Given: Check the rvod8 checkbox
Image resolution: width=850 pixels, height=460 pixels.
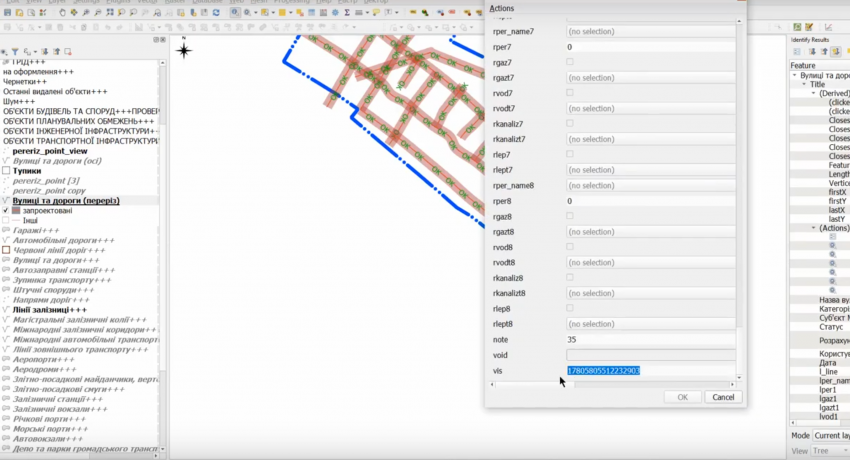Looking at the screenshot, I should click(570, 247).
